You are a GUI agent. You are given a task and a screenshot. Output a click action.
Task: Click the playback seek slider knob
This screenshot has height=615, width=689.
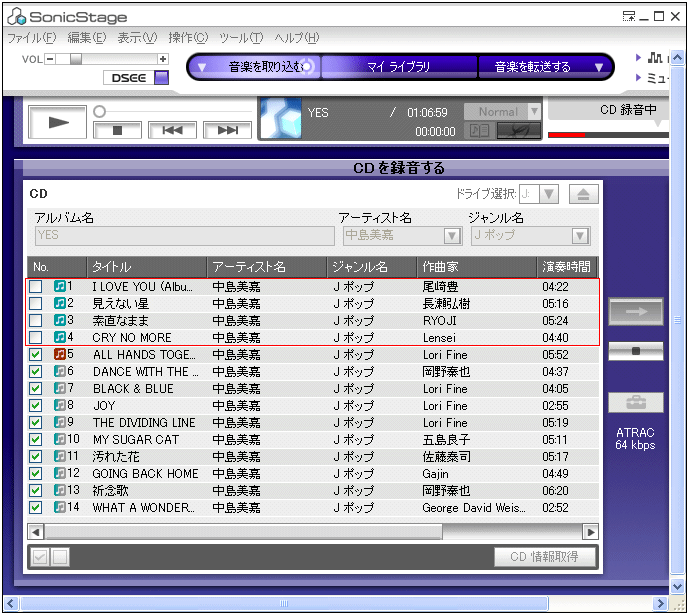coord(100,112)
